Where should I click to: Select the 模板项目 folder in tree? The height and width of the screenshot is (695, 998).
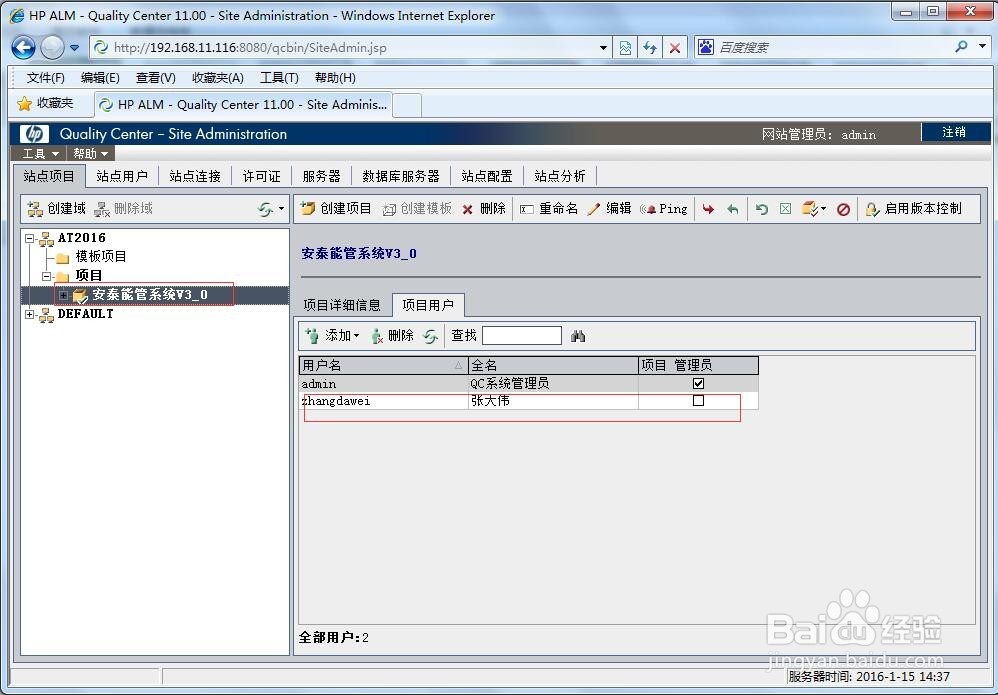tap(101, 256)
